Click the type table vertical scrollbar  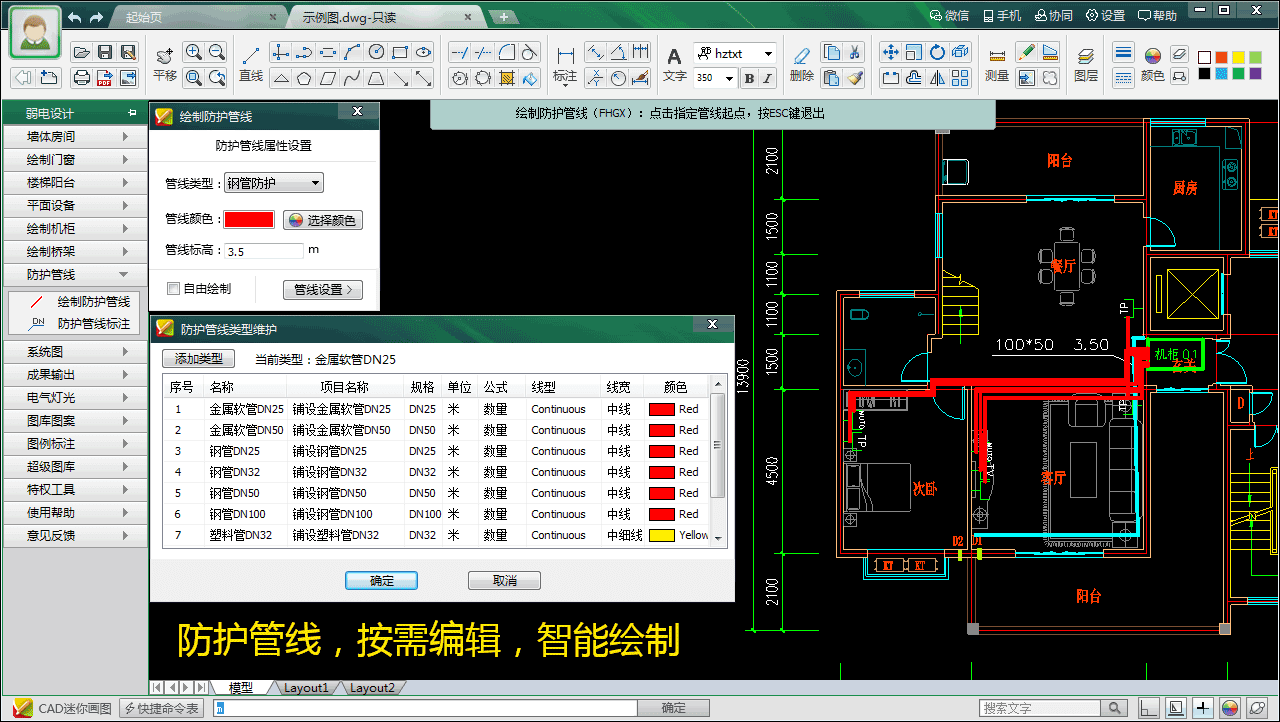point(717,461)
